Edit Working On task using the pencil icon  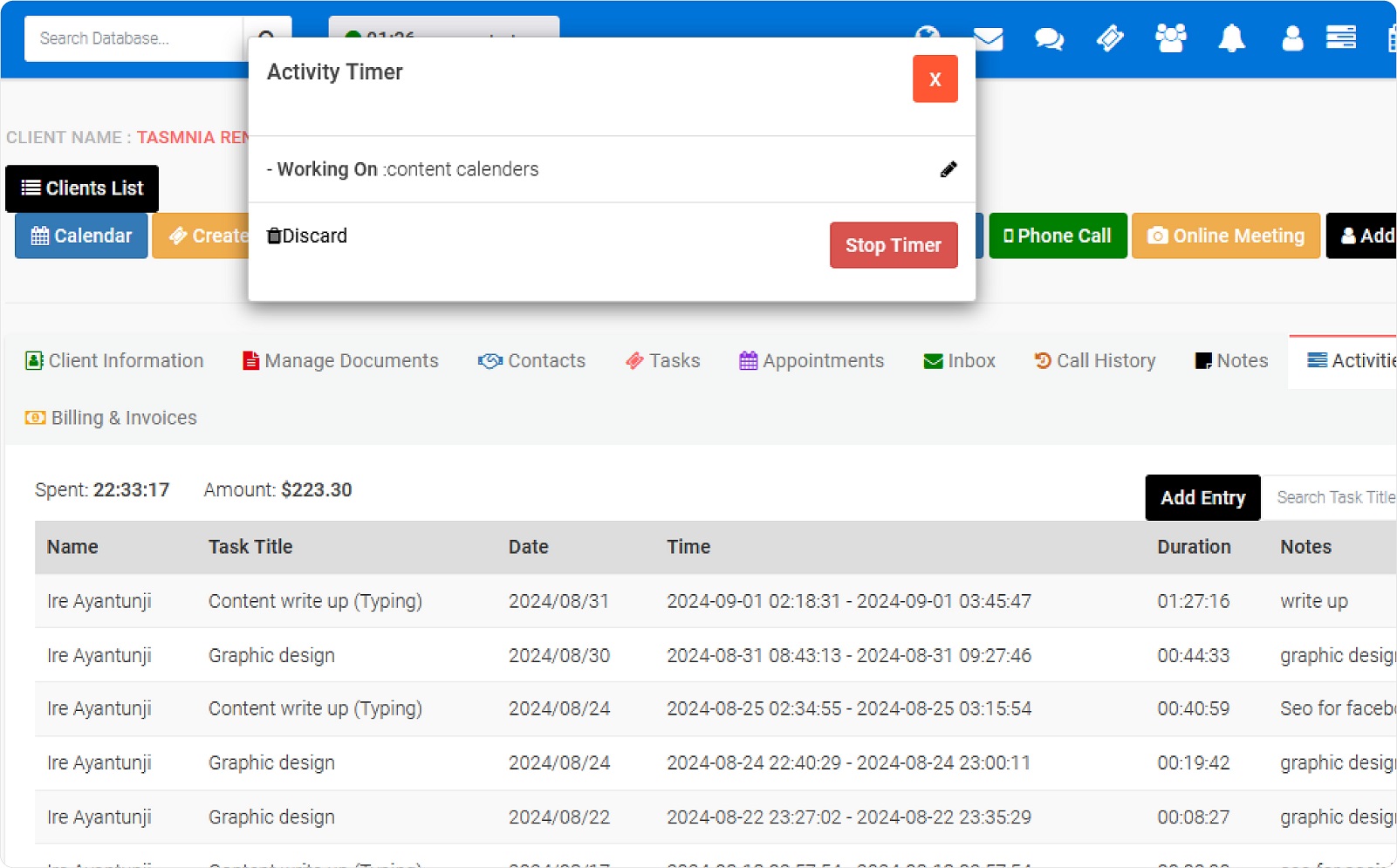coord(949,169)
